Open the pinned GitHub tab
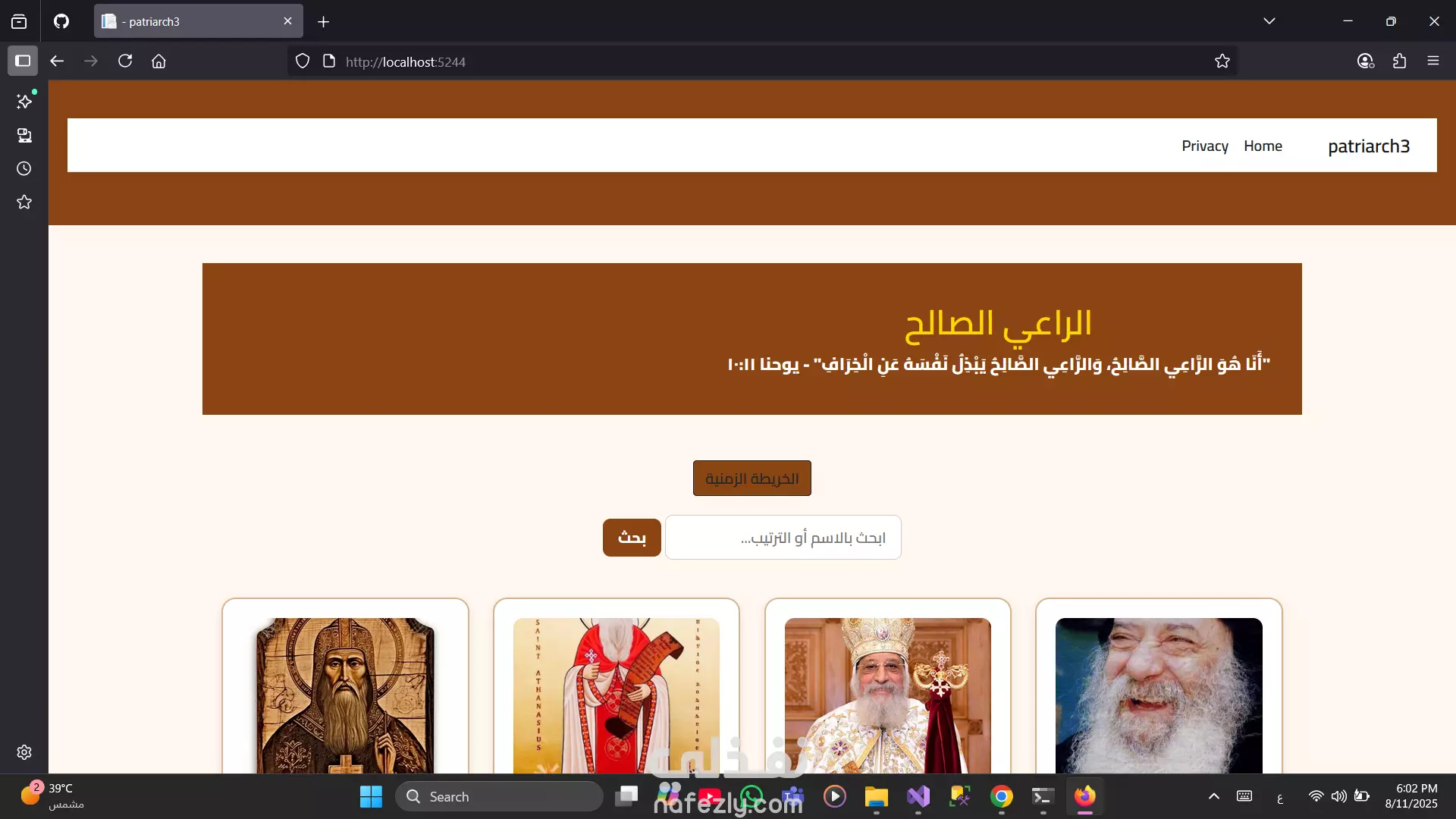The height and width of the screenshot is (819, 1456). pos(61,21)
